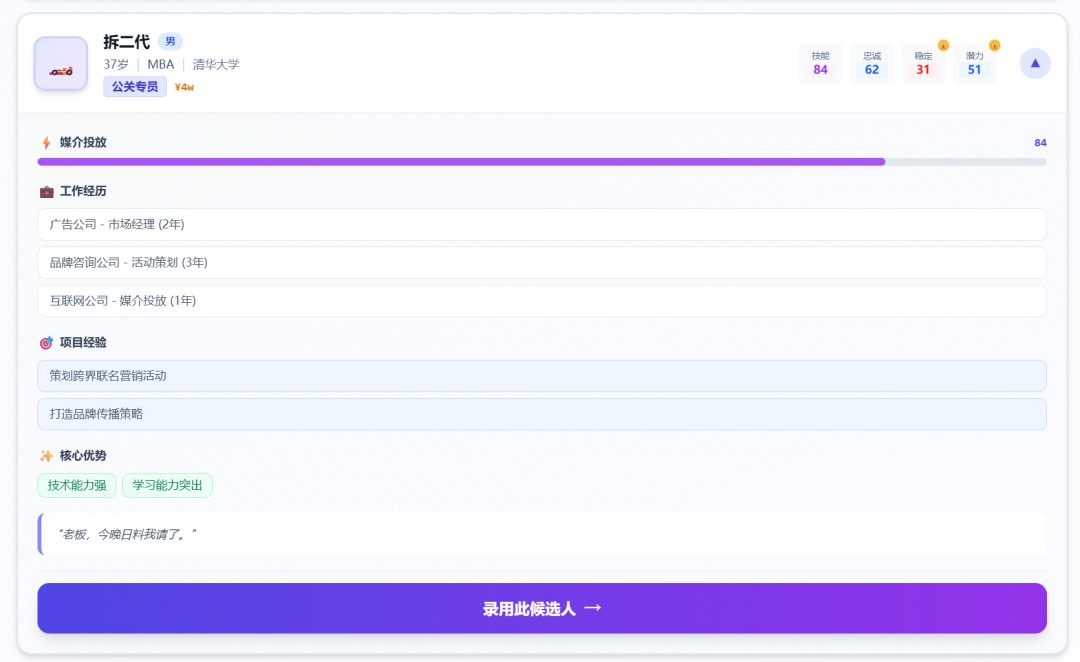Click 录用此候选人 to hire the candidate

[x=542, y=608]
